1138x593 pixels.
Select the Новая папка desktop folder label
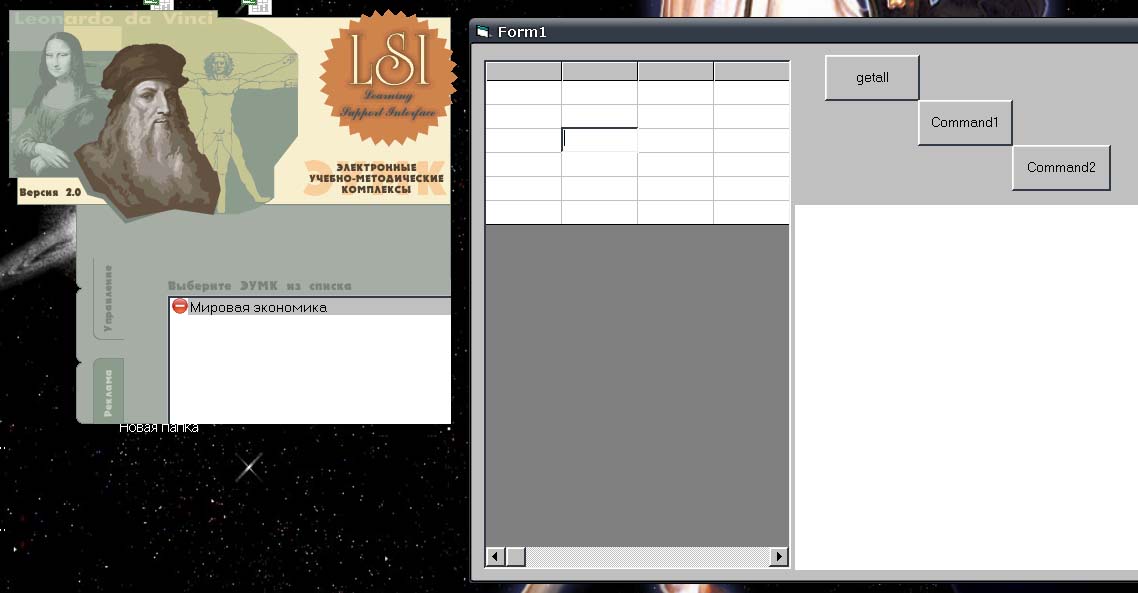click(159, 428)
